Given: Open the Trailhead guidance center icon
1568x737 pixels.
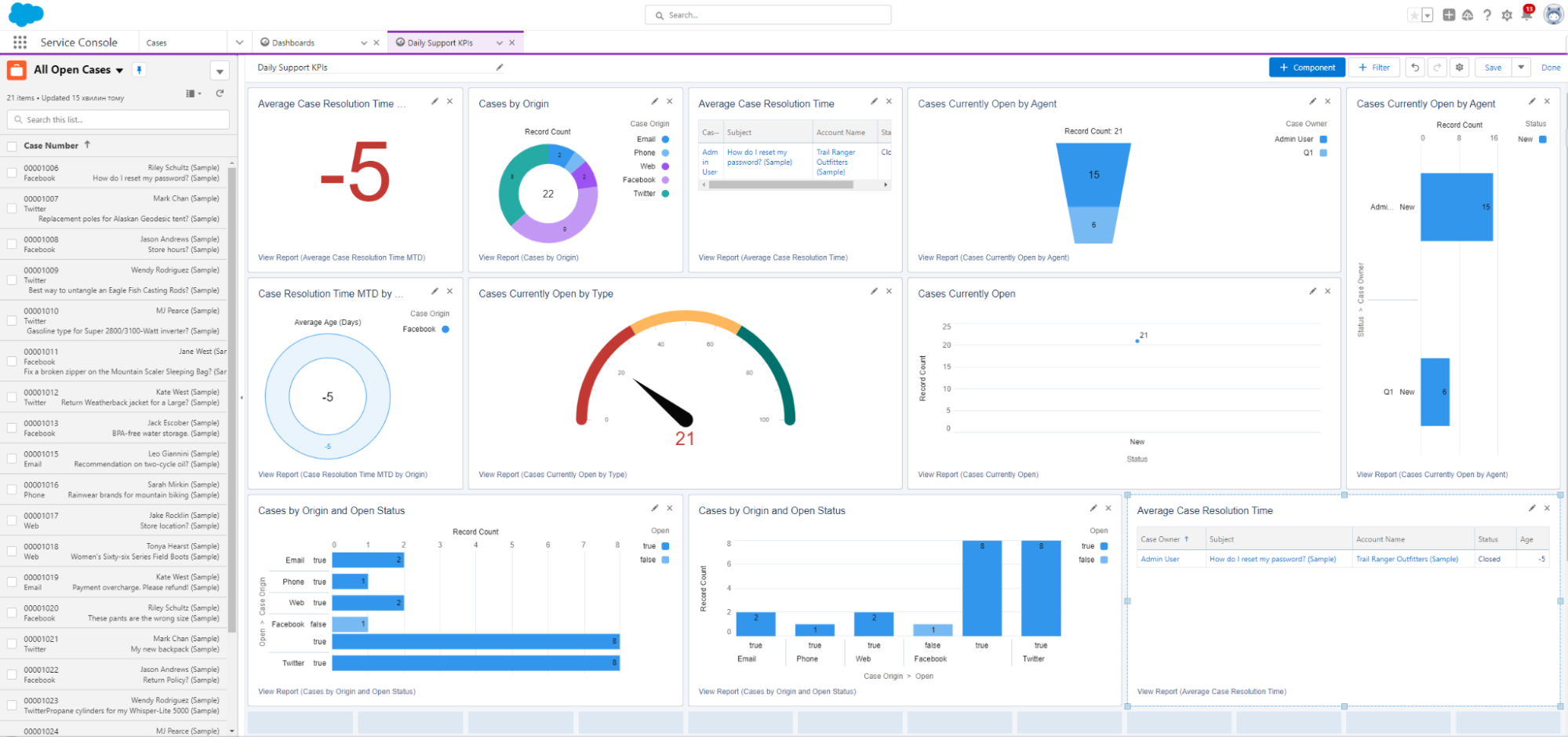Looking at the screenshot, I should 1467,14.
